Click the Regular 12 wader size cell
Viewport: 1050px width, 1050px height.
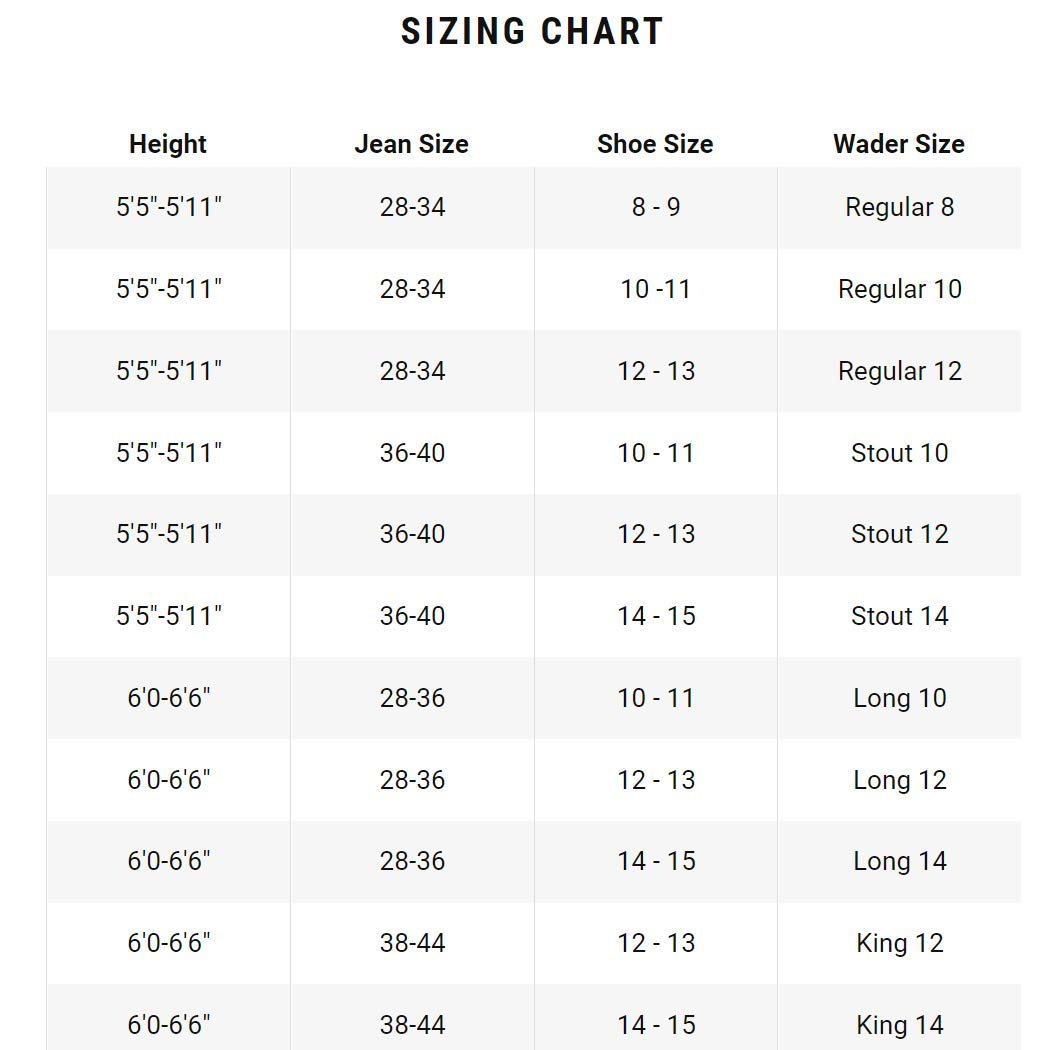tap(899, 371)
